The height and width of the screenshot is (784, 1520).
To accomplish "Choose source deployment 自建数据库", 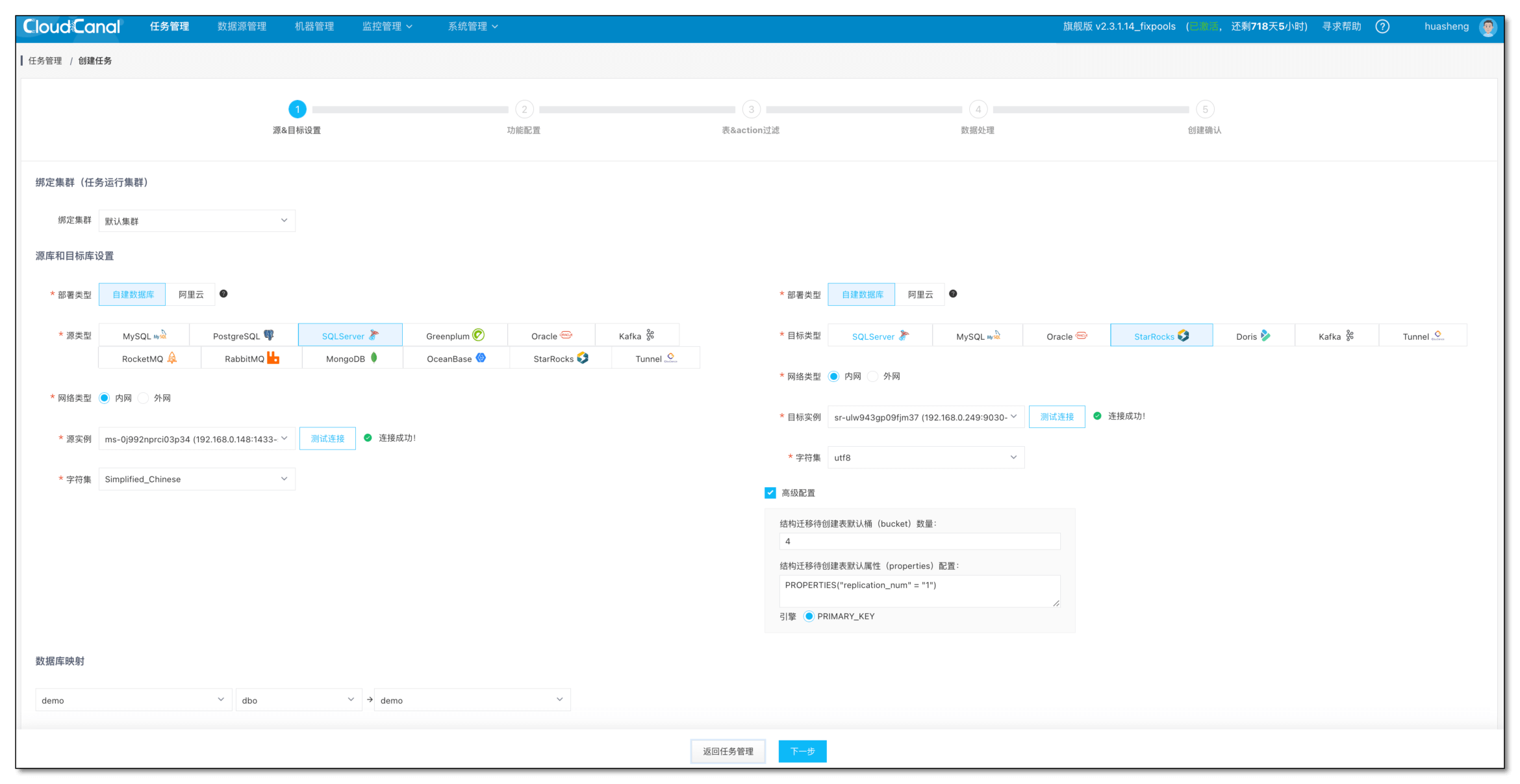I will [x=133, y=294].
